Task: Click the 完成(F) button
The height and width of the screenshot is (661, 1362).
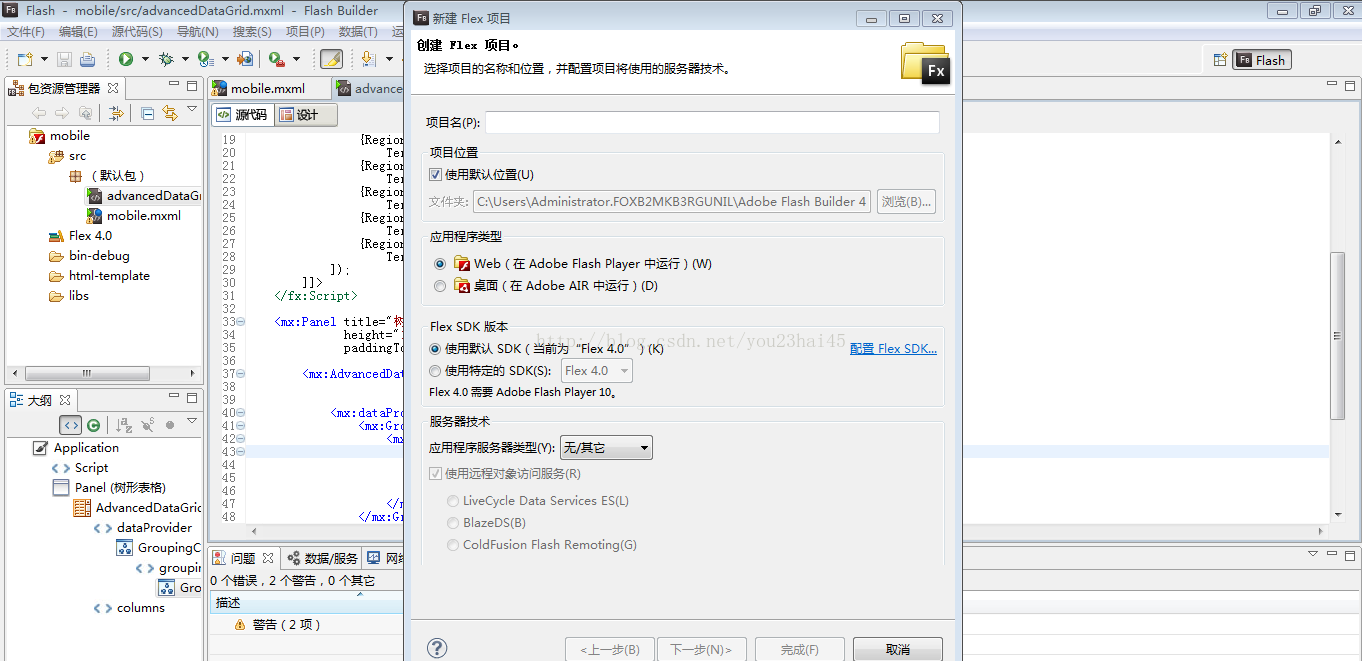Action: [x=800, y=650]
